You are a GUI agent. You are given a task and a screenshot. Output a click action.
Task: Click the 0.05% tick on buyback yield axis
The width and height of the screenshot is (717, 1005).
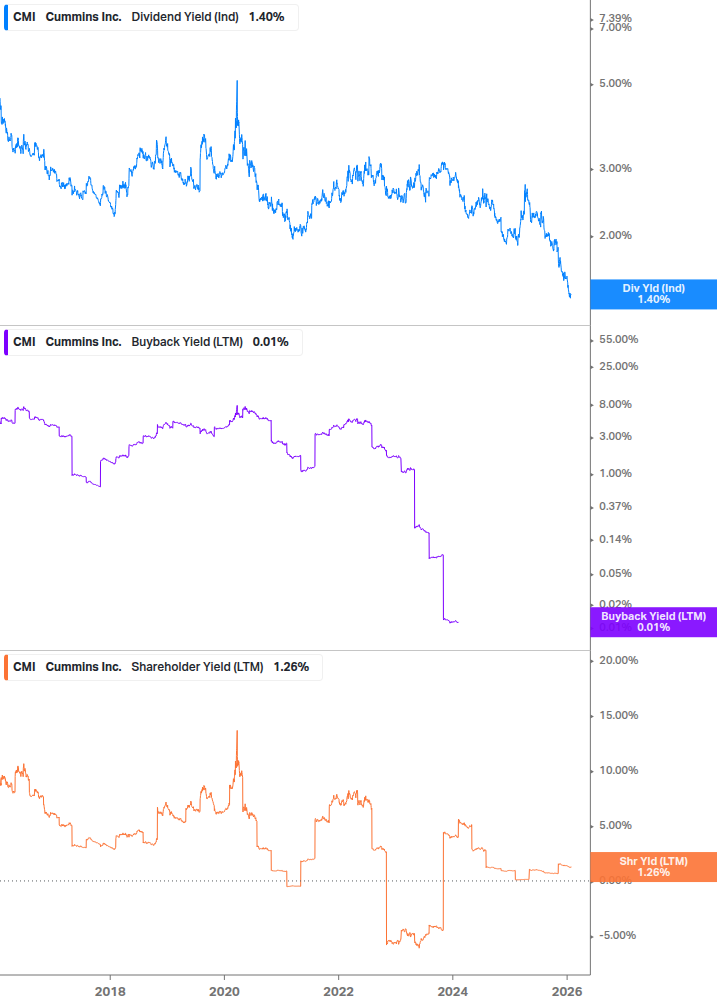(x=615, y=574)
